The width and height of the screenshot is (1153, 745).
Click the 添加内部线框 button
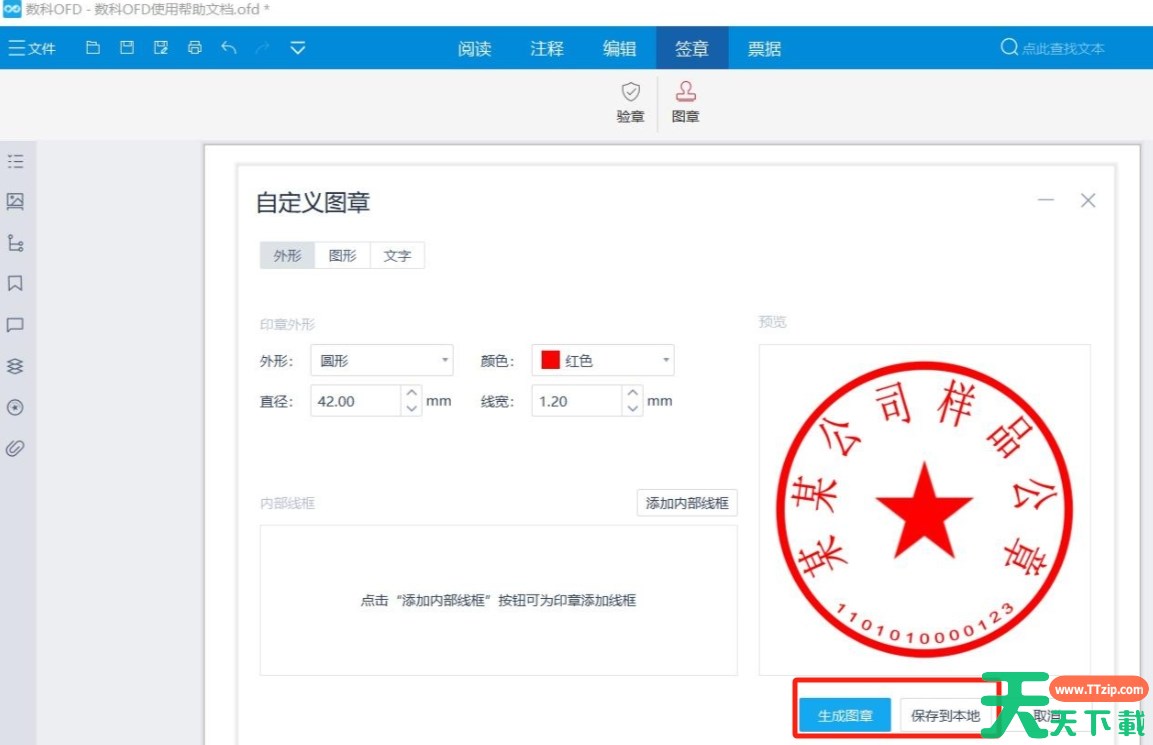(x=687, y=503)
